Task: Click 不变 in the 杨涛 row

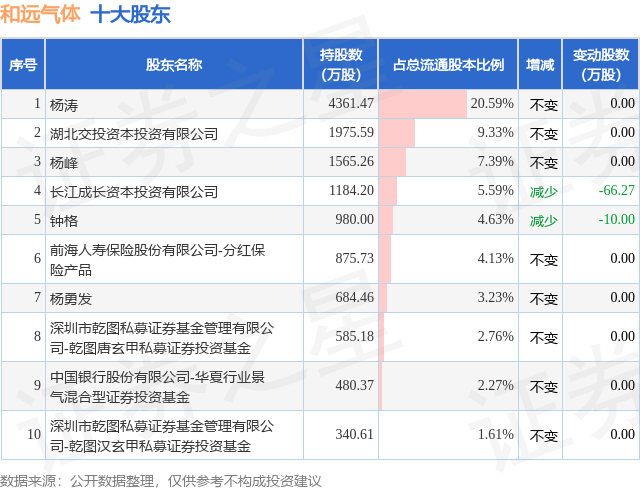Action: 544,105
